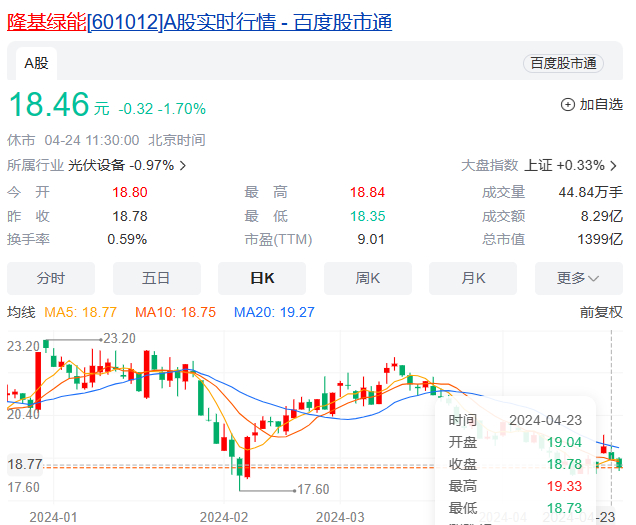
Task: Click the 23.20 high-point chart annotation
Action: pos(119,338)
